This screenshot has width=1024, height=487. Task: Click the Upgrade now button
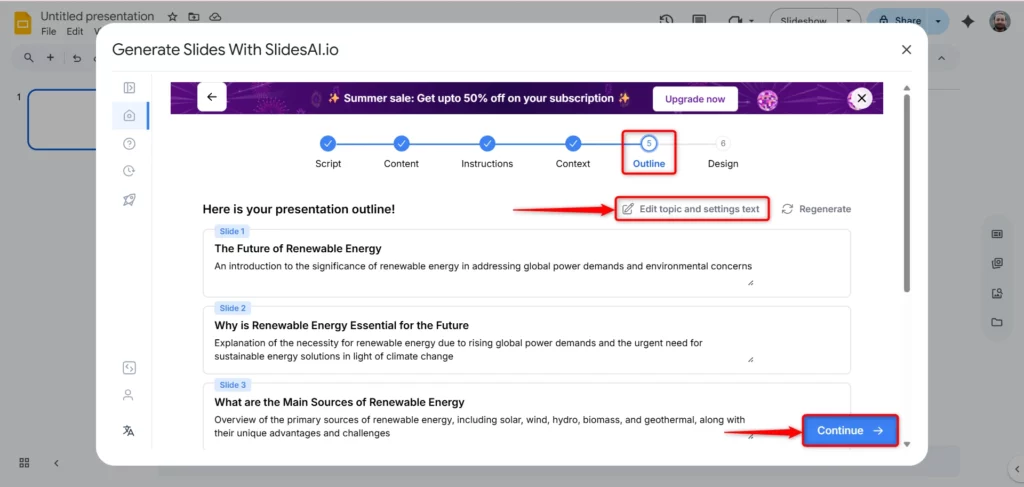pyautogui.click(x=695, y=99)
